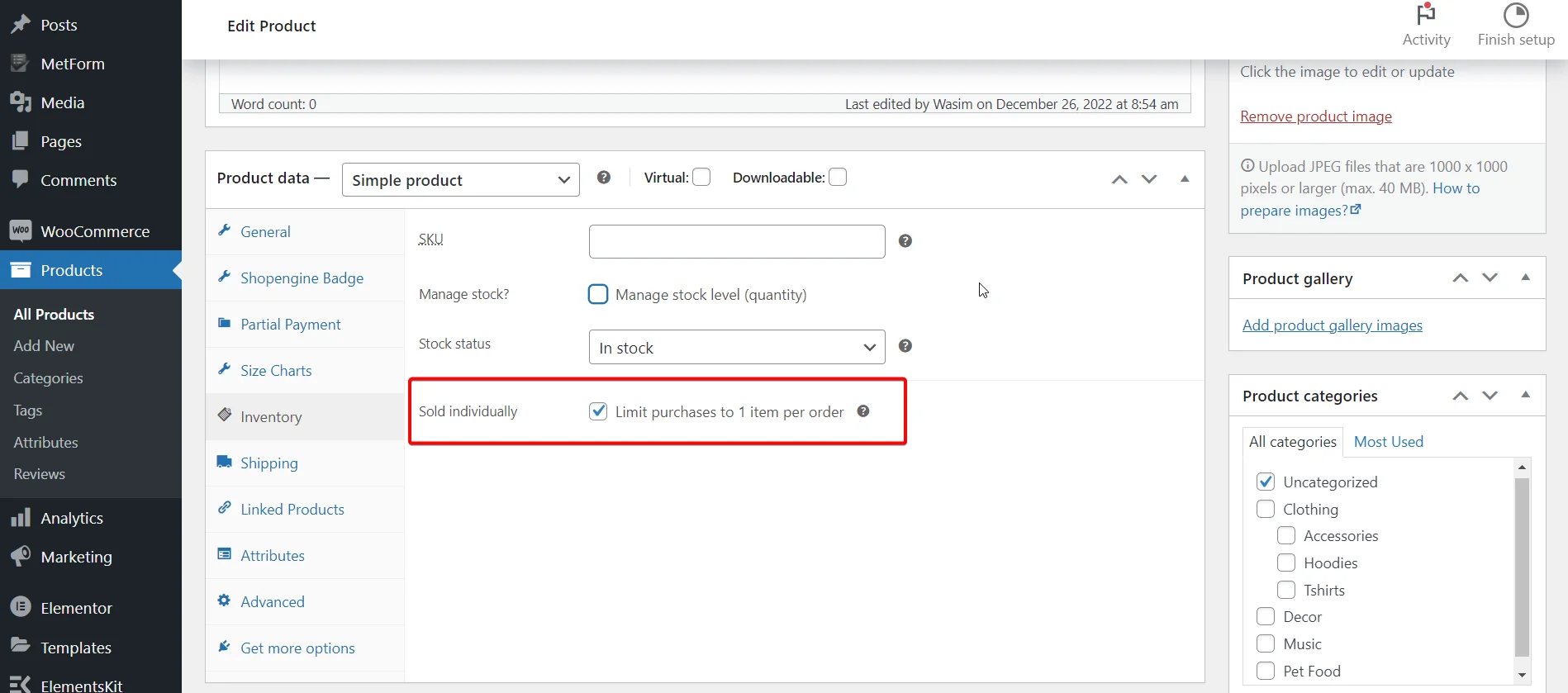Image resolution: width=1568 pixels, height=693 pixels.
Task: Click the Finish setup progress icon
Action: coord(1516,15)
